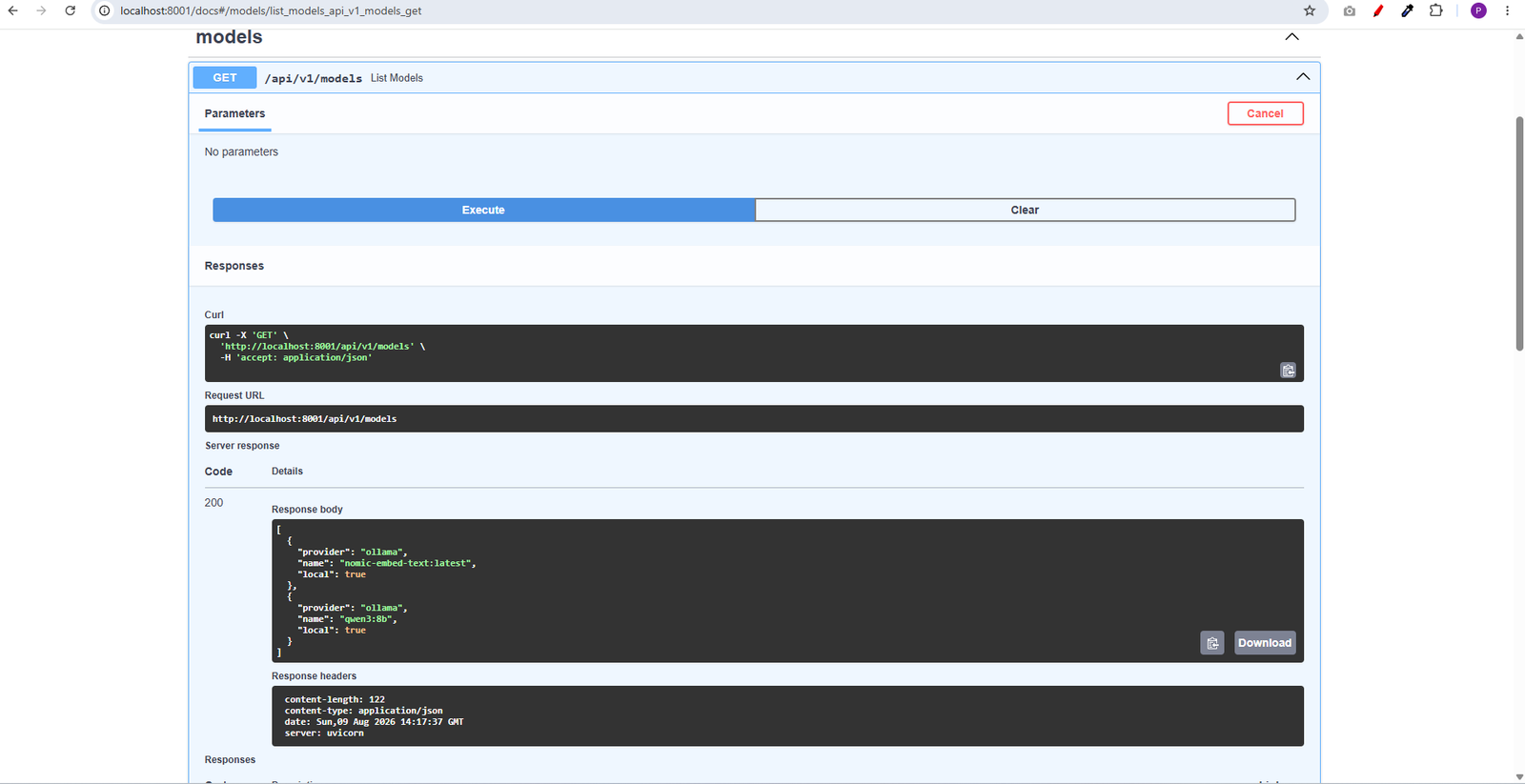The height and width of the screenshot is (784, 1525).
Task: Click the content-length: 122 header line
Action: tap(335, 699)
